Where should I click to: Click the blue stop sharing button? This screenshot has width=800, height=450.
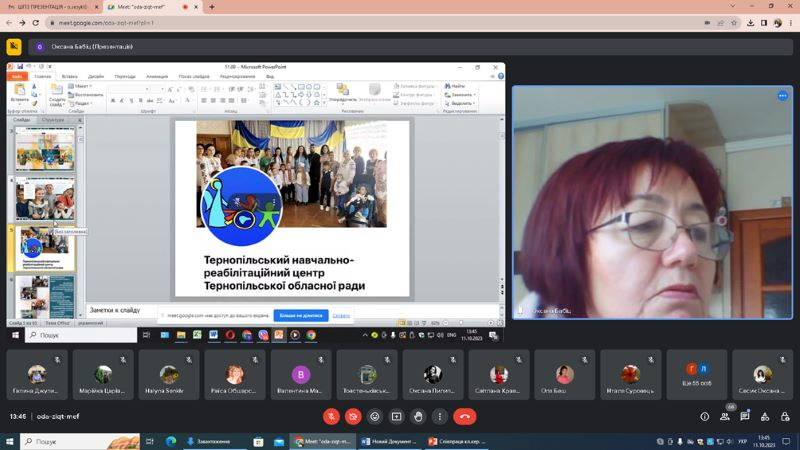pyautogui.click(x=301, y=315)
